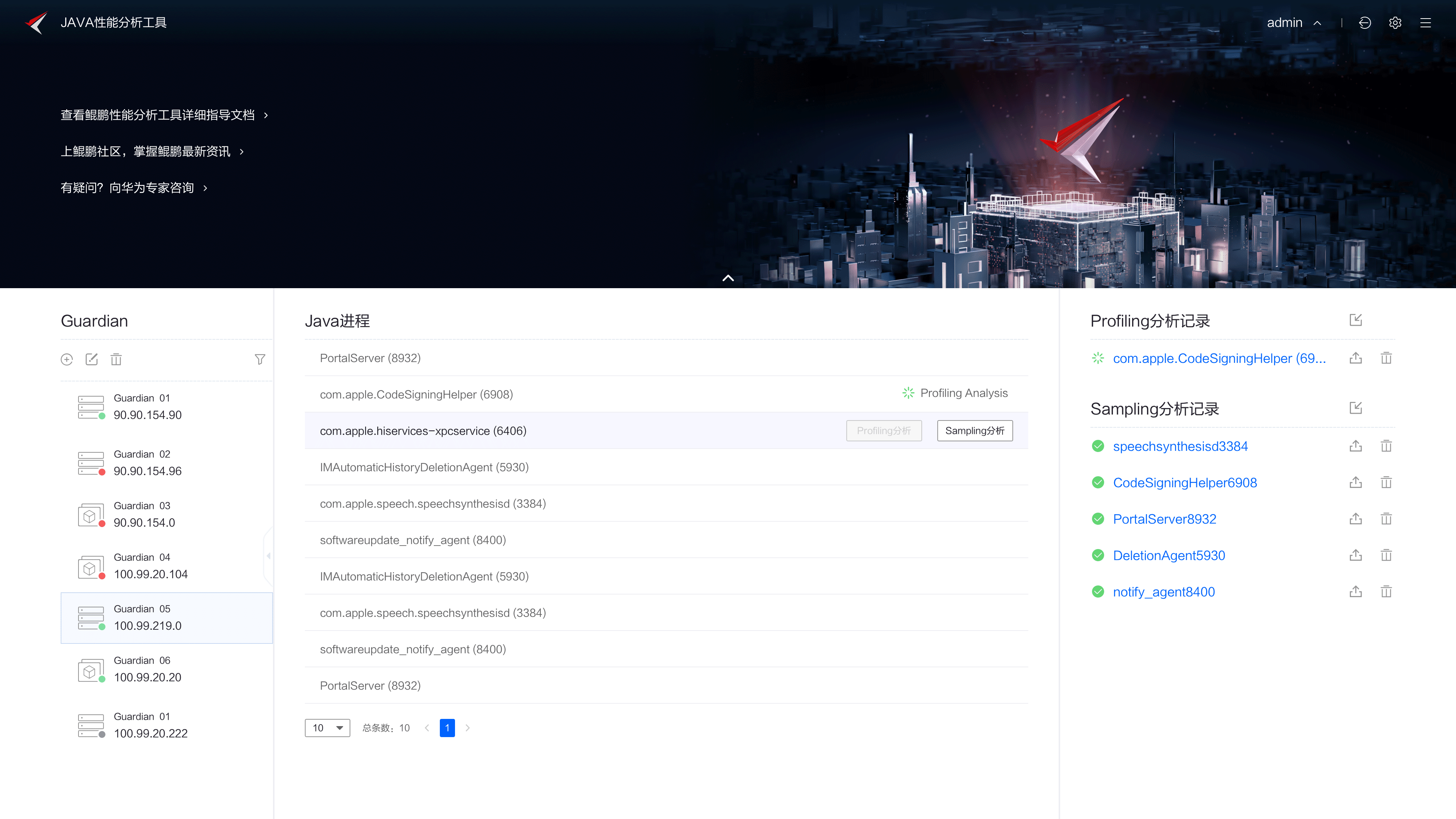Screen dimensions: 1456x819
Task: Select Guardian 03 at 90.90.154.0
Action: pos(166,515)
